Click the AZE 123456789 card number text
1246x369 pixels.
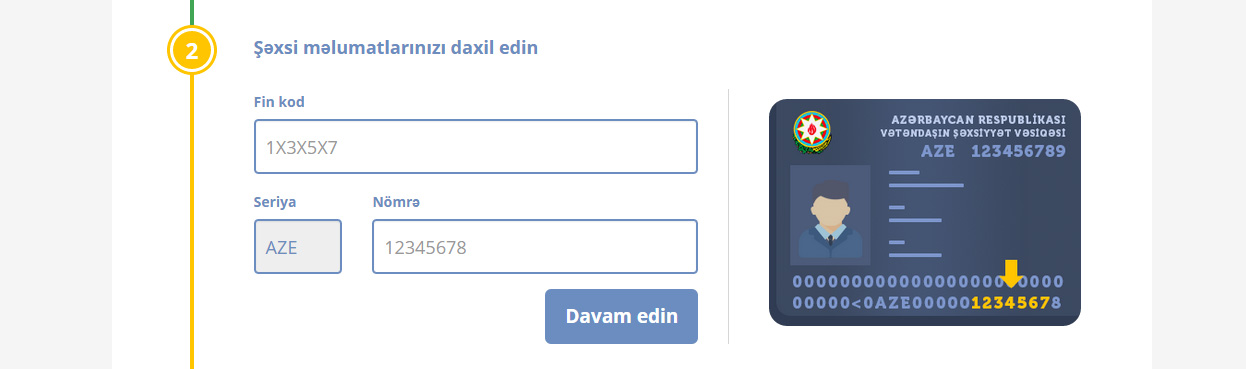pyautogui.click(x=993, y=151)
